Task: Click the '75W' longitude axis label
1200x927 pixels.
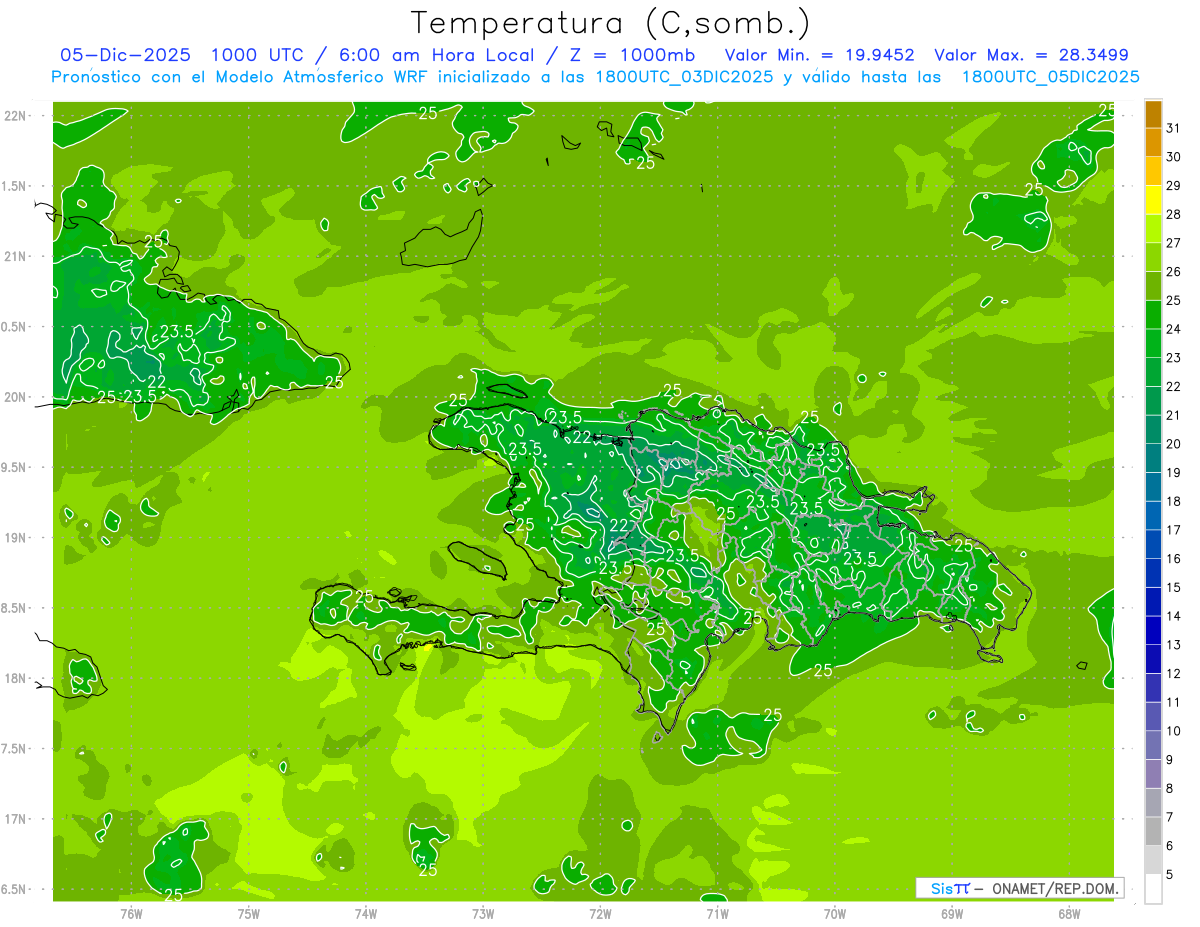Action: pos(249,914)
